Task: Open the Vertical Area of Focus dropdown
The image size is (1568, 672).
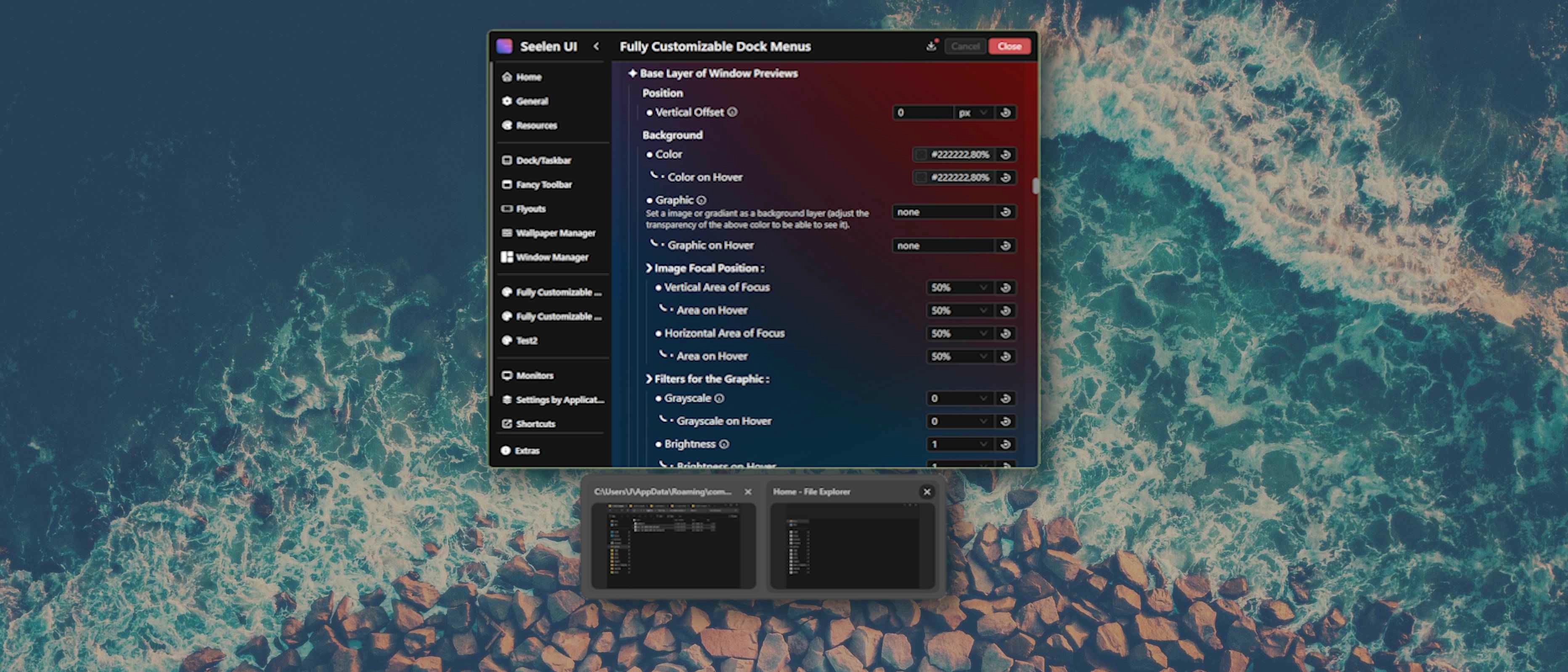Action: click(x=960, y=287)
